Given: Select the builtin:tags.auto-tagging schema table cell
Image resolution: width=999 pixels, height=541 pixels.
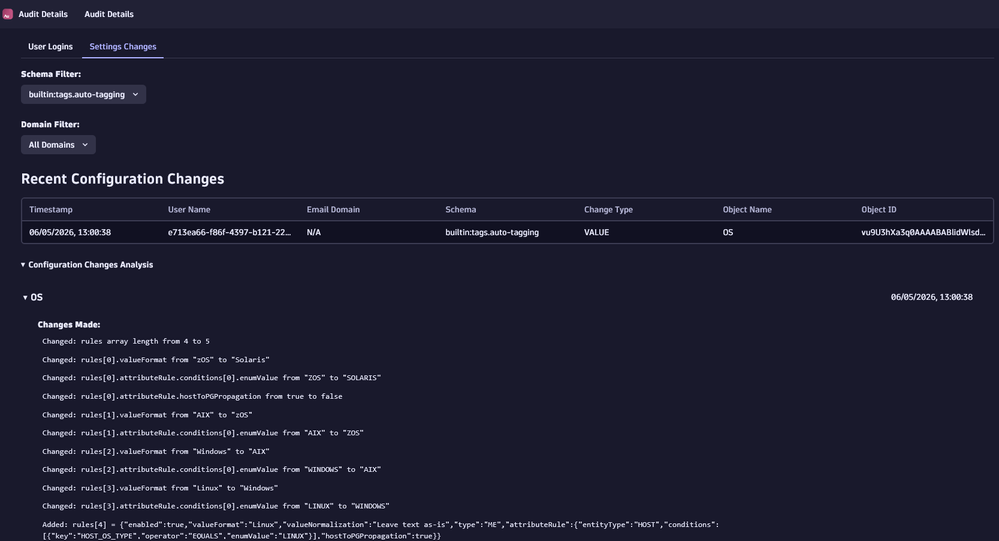Looking at the screenshot, I should 492,233.
